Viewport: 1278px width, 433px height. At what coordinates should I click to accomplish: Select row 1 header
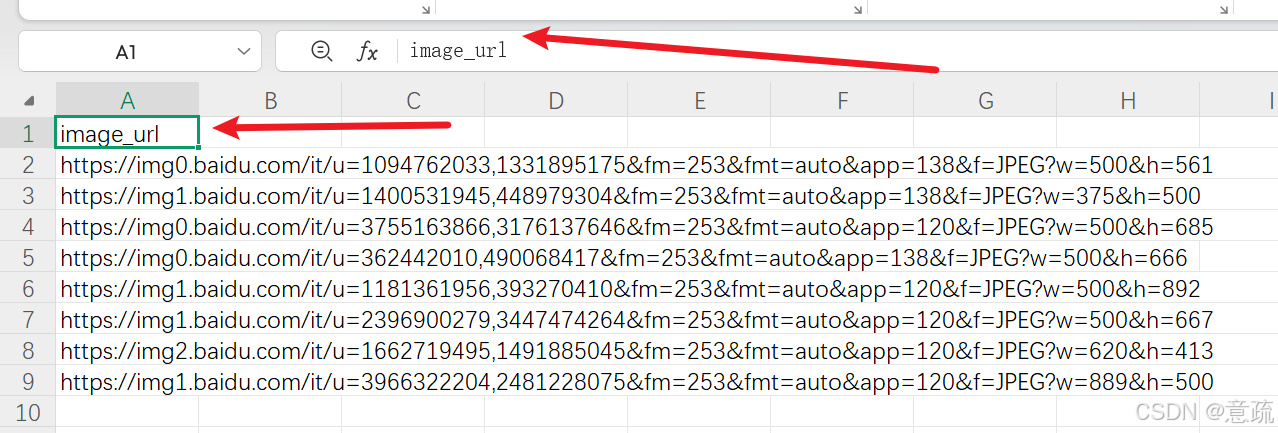(28, 133)
